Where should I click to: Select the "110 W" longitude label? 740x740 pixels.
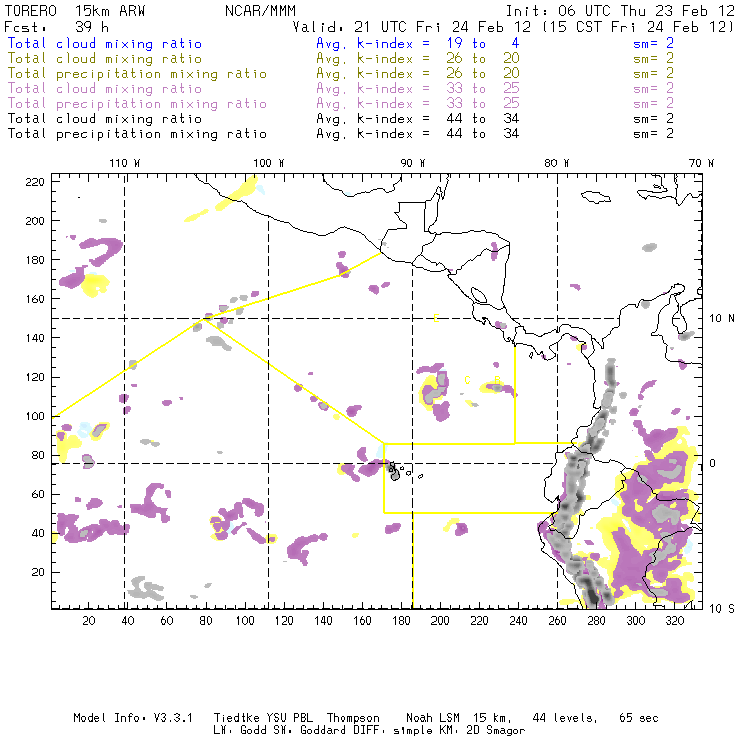[x=125, y=163]
